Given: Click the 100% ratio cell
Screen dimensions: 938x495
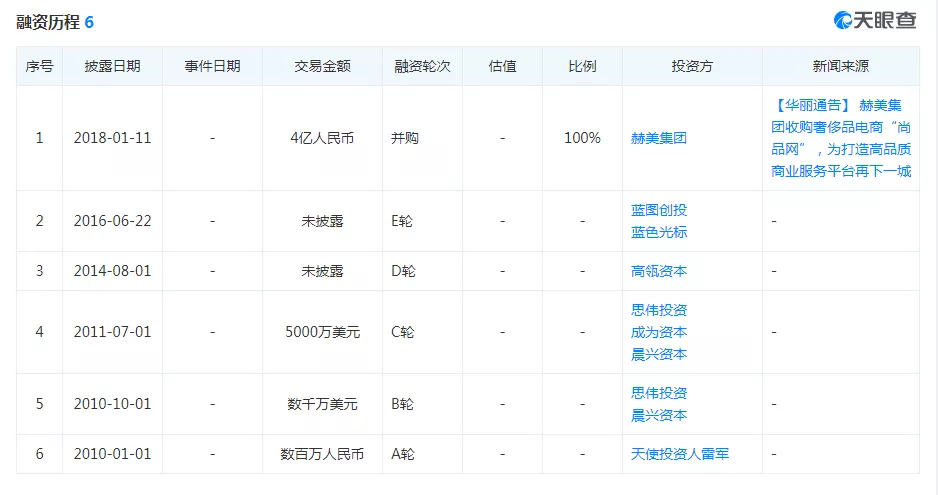Looking at the screenshot, I should pos(582,138).
